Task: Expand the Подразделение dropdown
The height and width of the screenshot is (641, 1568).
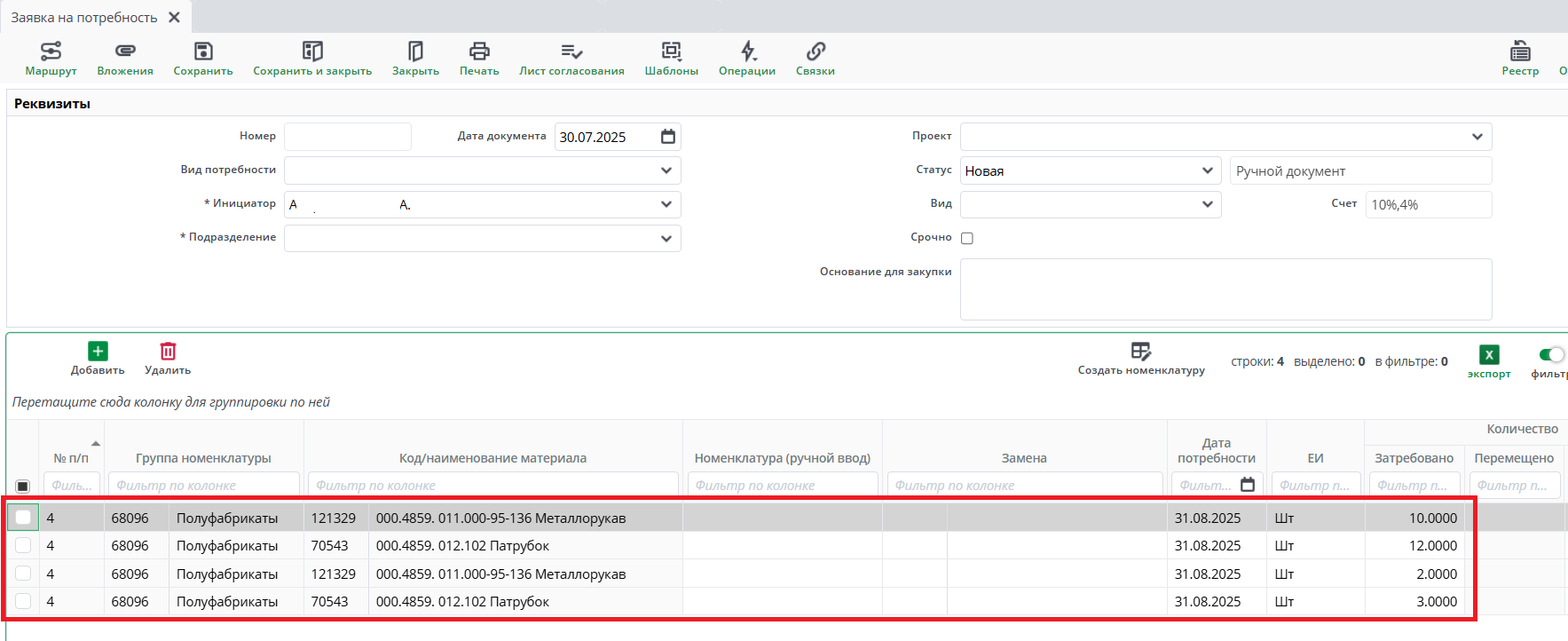Action: tap(666, 239)
